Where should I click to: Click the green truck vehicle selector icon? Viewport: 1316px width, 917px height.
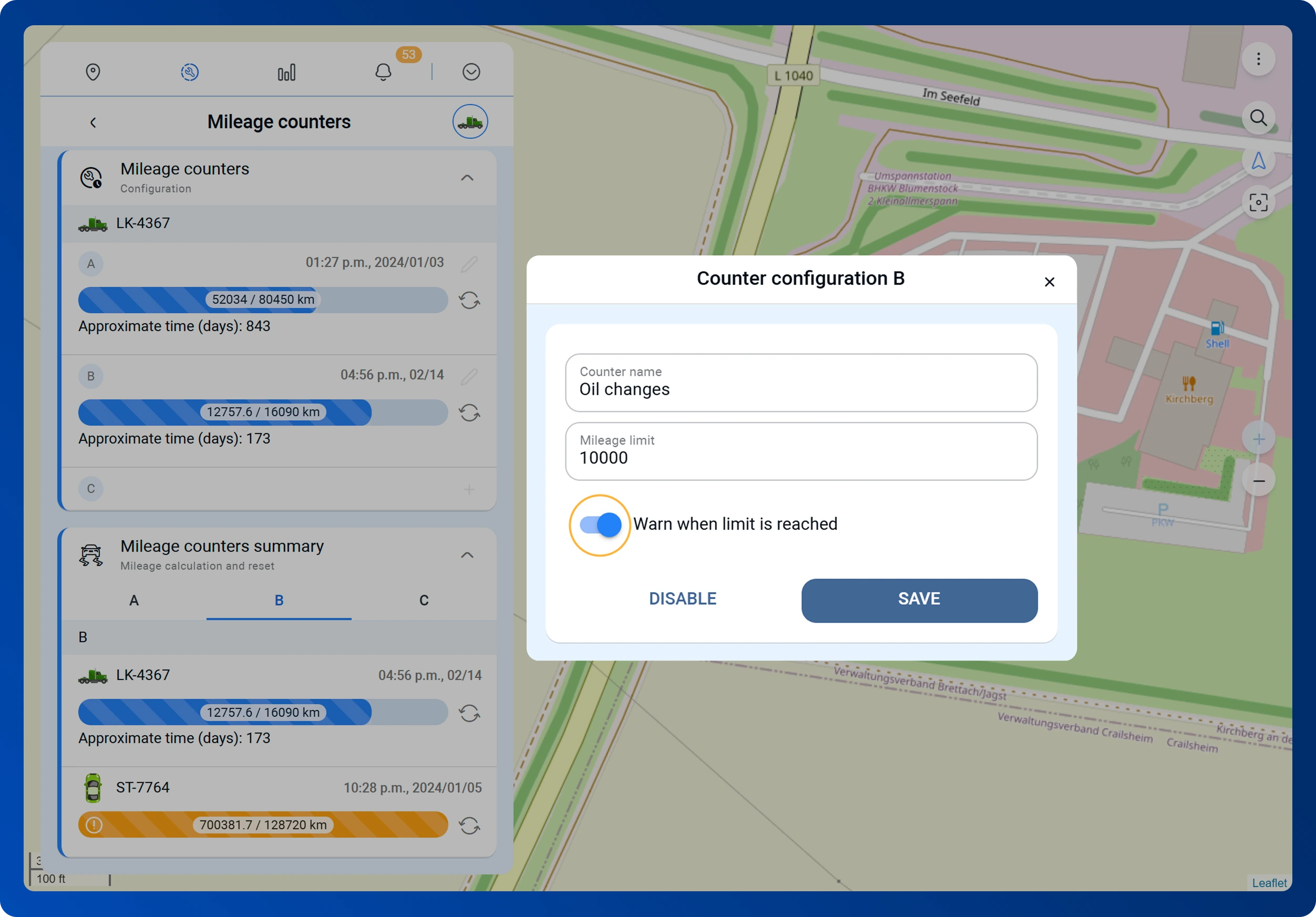[470, 121]
